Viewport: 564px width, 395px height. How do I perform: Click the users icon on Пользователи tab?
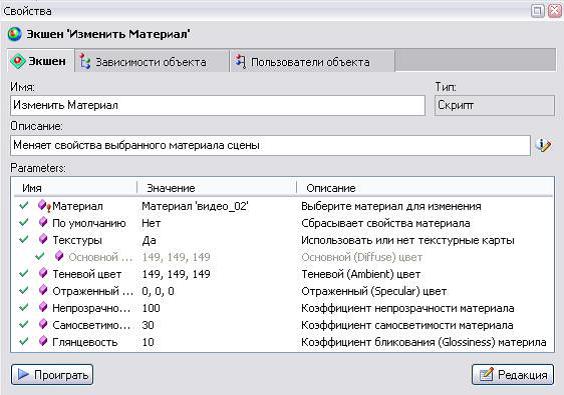(241, 62)
